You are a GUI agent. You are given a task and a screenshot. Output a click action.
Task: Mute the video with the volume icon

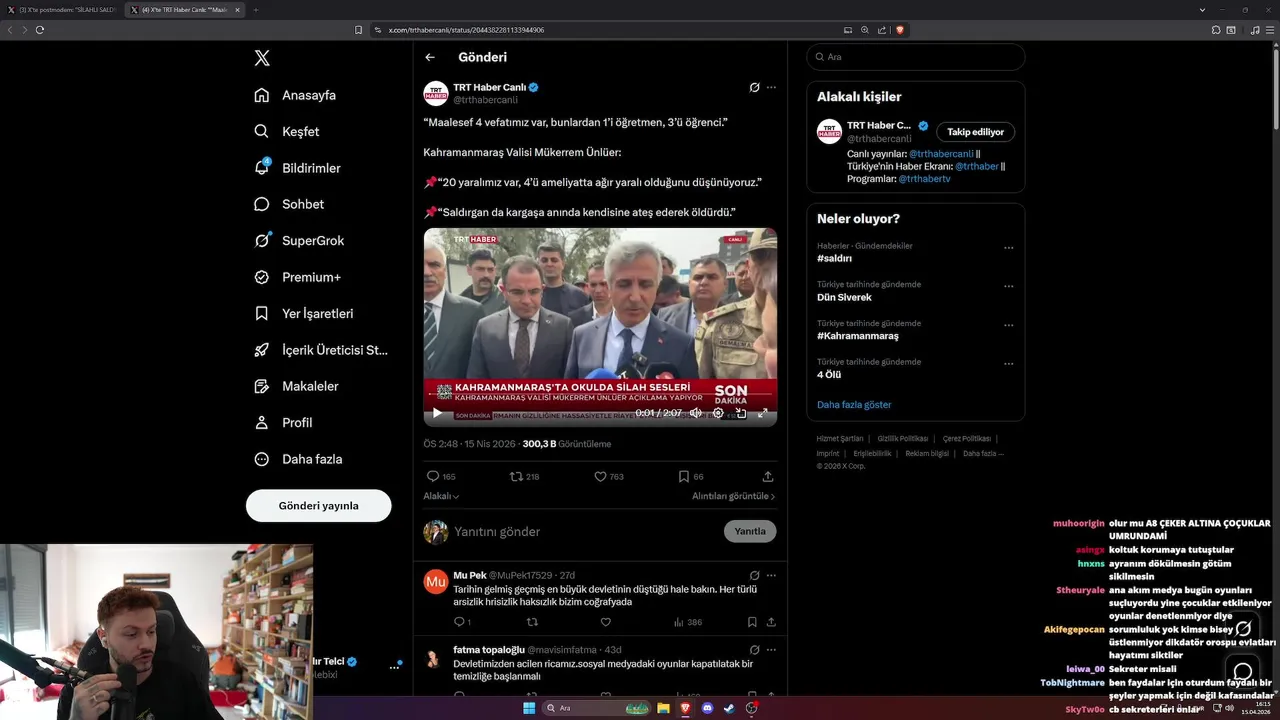pos(696,413)
